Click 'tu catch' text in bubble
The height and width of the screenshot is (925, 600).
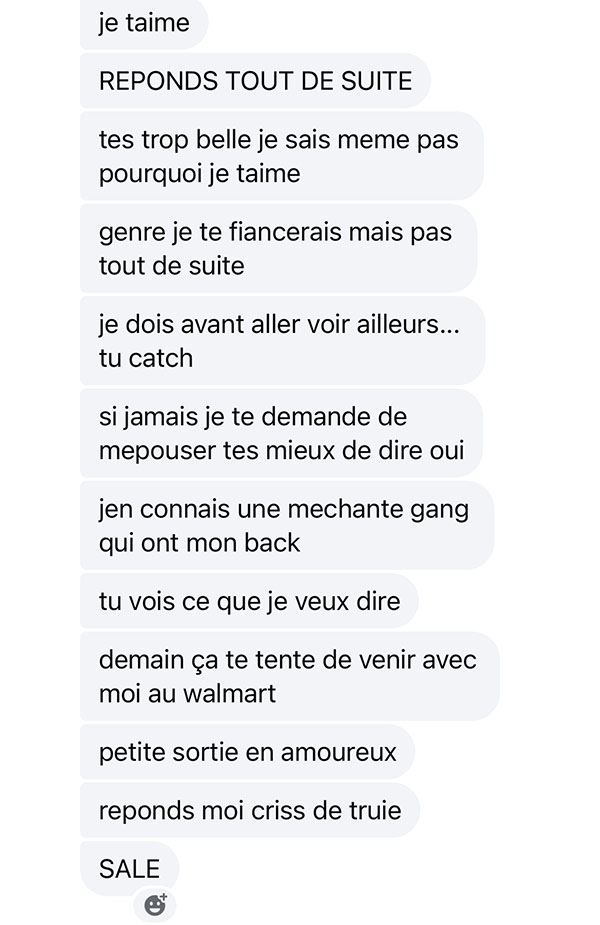[146, 359]
